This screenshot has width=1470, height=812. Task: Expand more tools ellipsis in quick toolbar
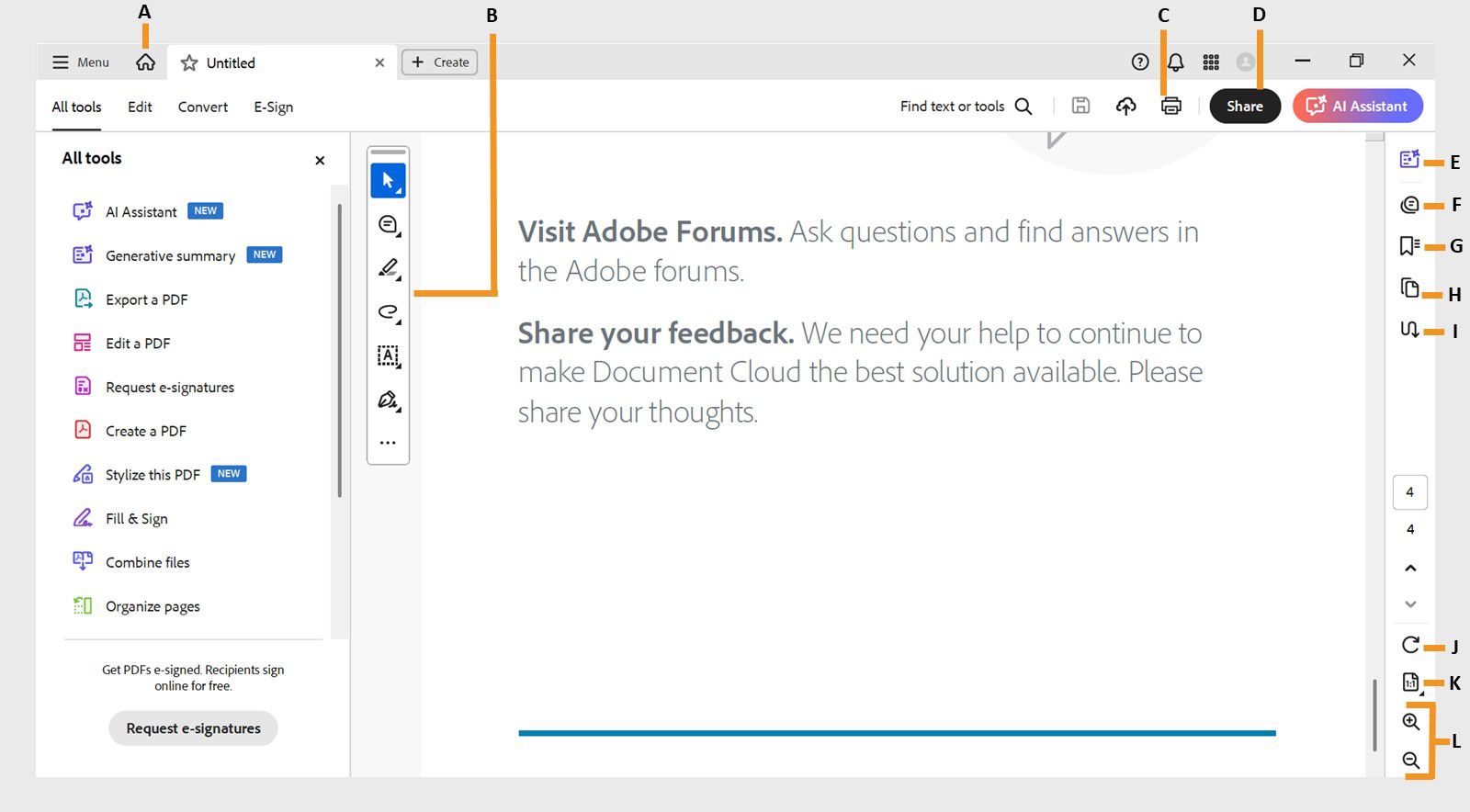coord(388,443)
